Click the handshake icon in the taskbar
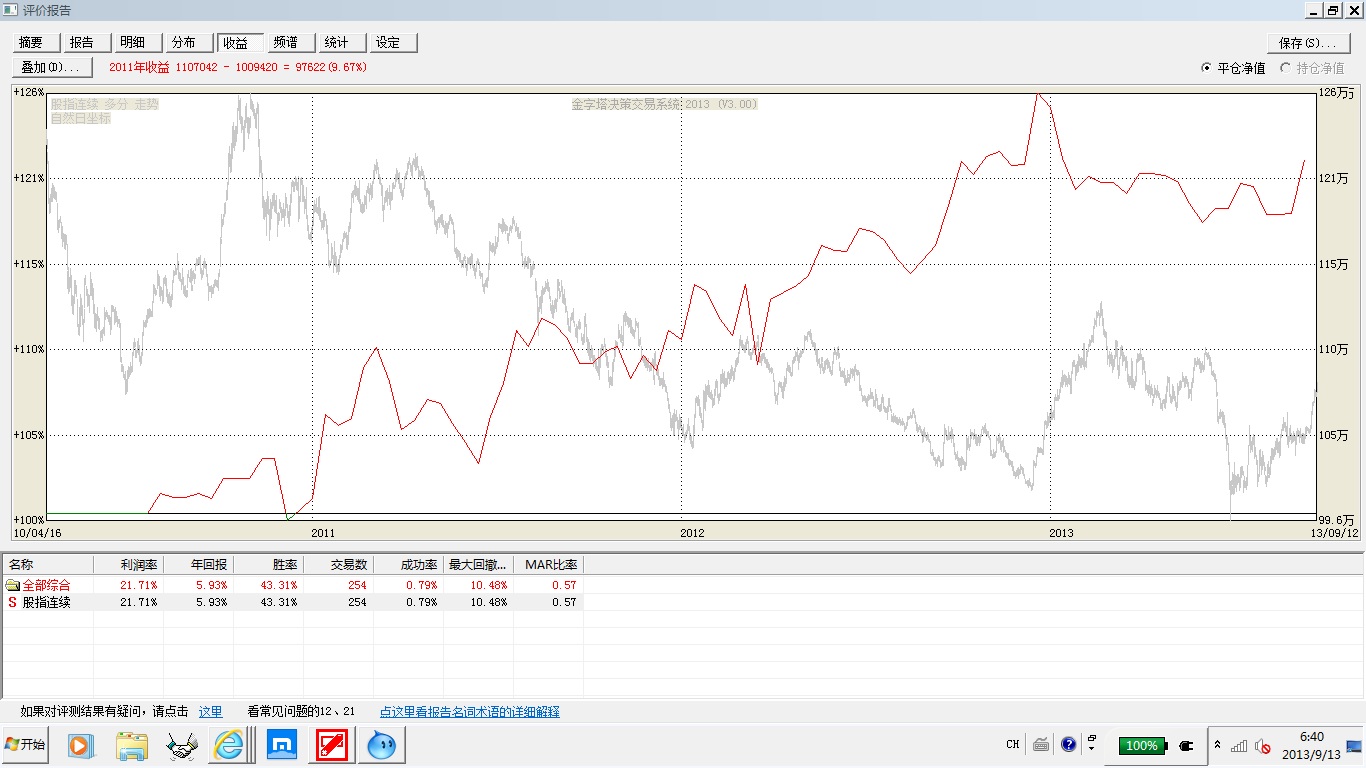Screen dimensions: 1366x768 [x=181, y=745]
